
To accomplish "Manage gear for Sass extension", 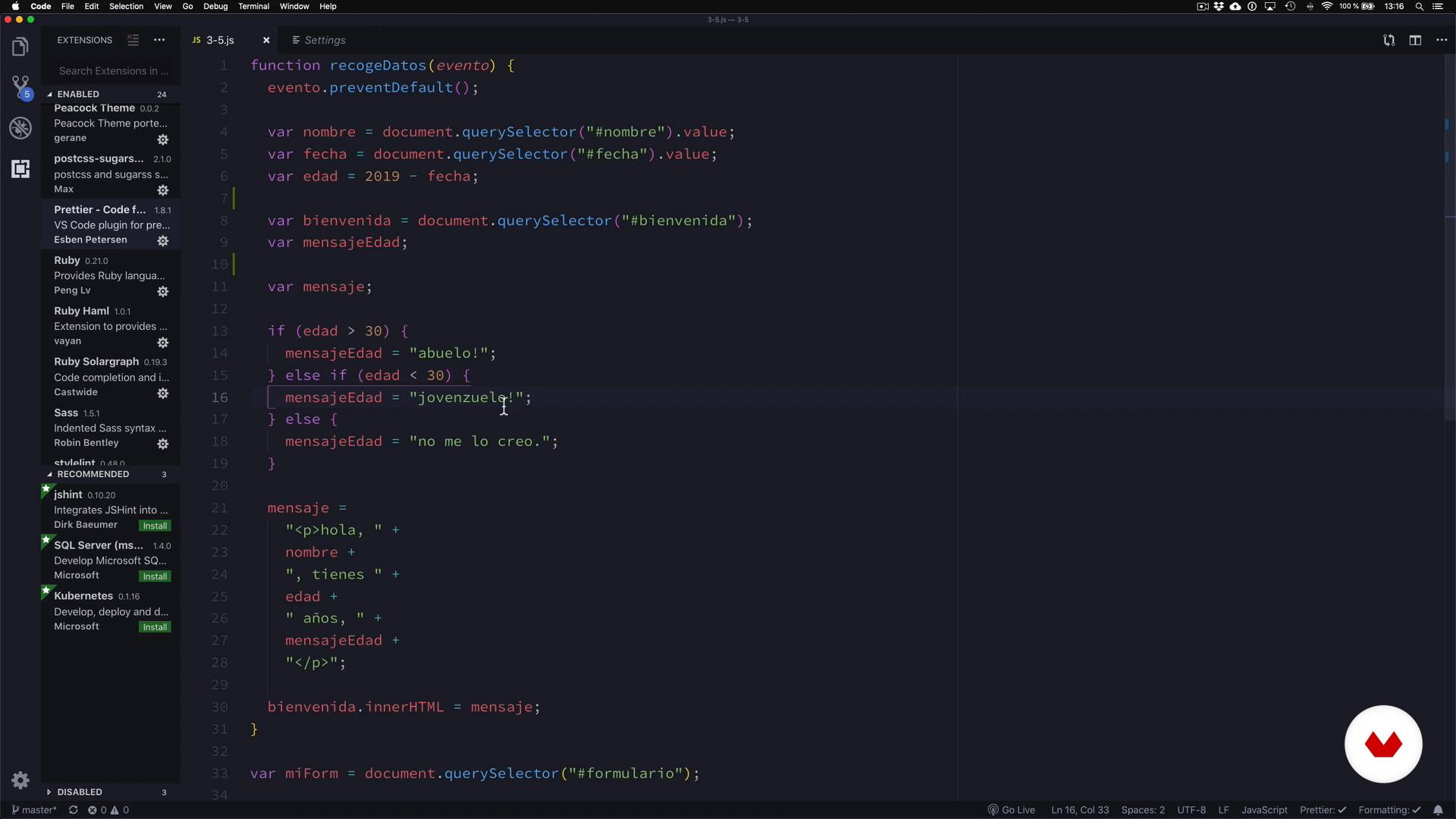I will [x=162, y=444].
